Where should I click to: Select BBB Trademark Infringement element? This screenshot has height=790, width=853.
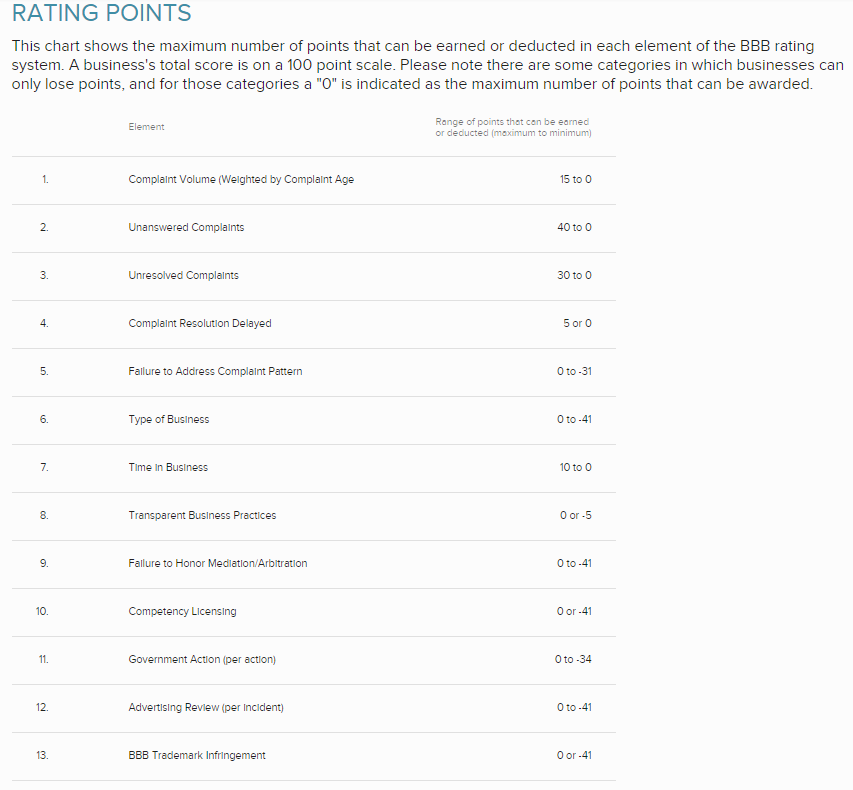tap(197, 755)
